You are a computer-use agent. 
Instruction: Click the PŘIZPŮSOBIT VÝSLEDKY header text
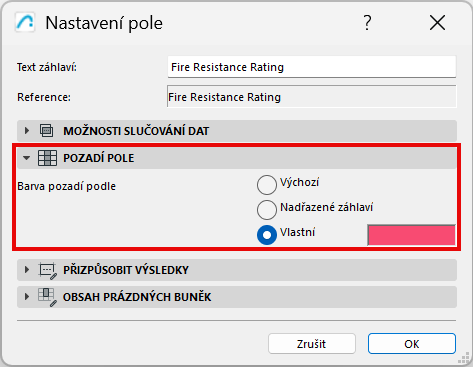(126, 270)
